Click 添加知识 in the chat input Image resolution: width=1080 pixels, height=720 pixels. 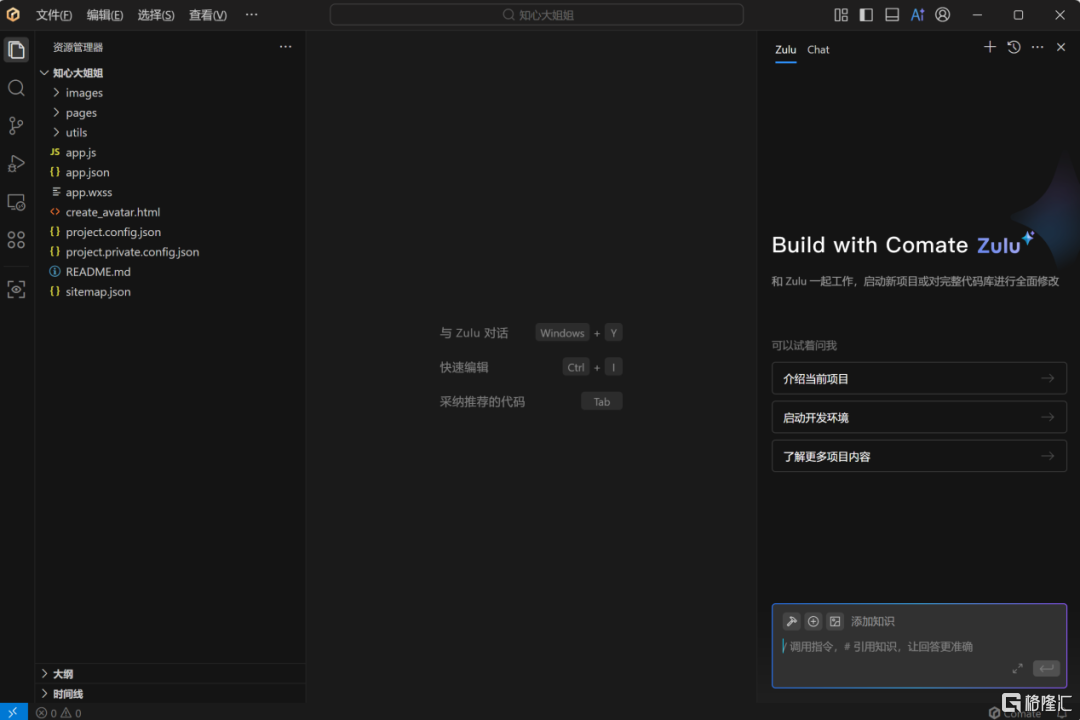pos(873,621)
